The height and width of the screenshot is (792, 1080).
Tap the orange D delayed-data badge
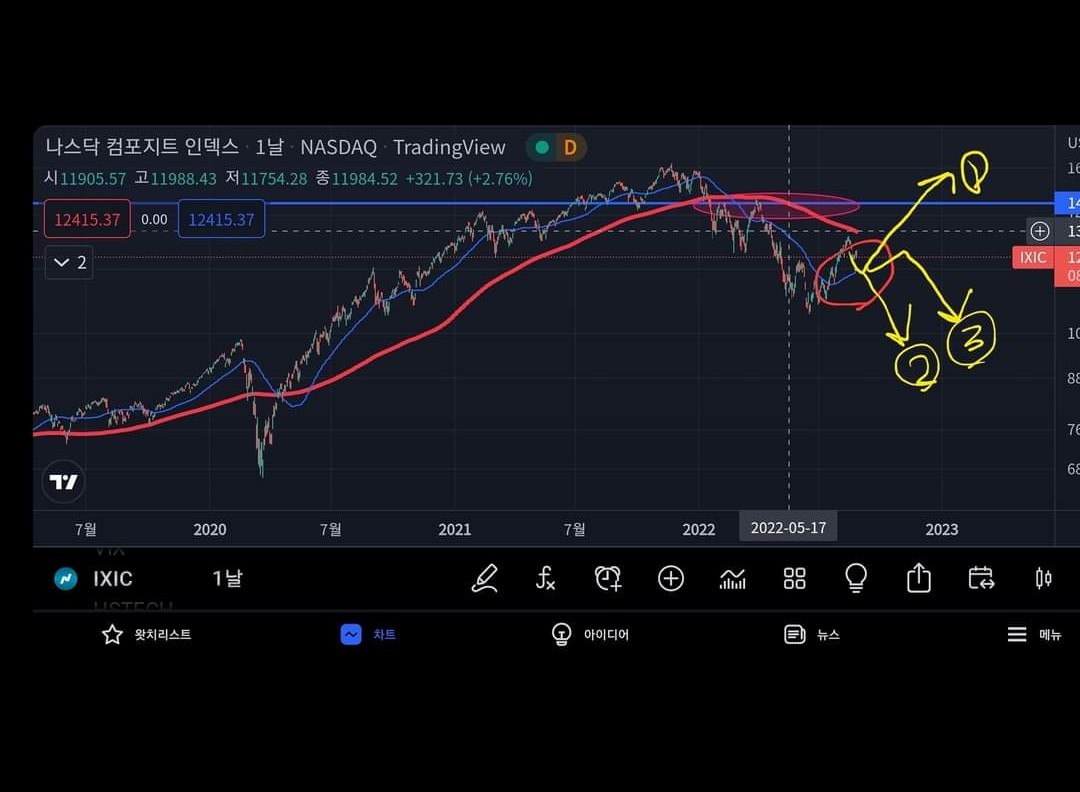(x=570, y=147)
